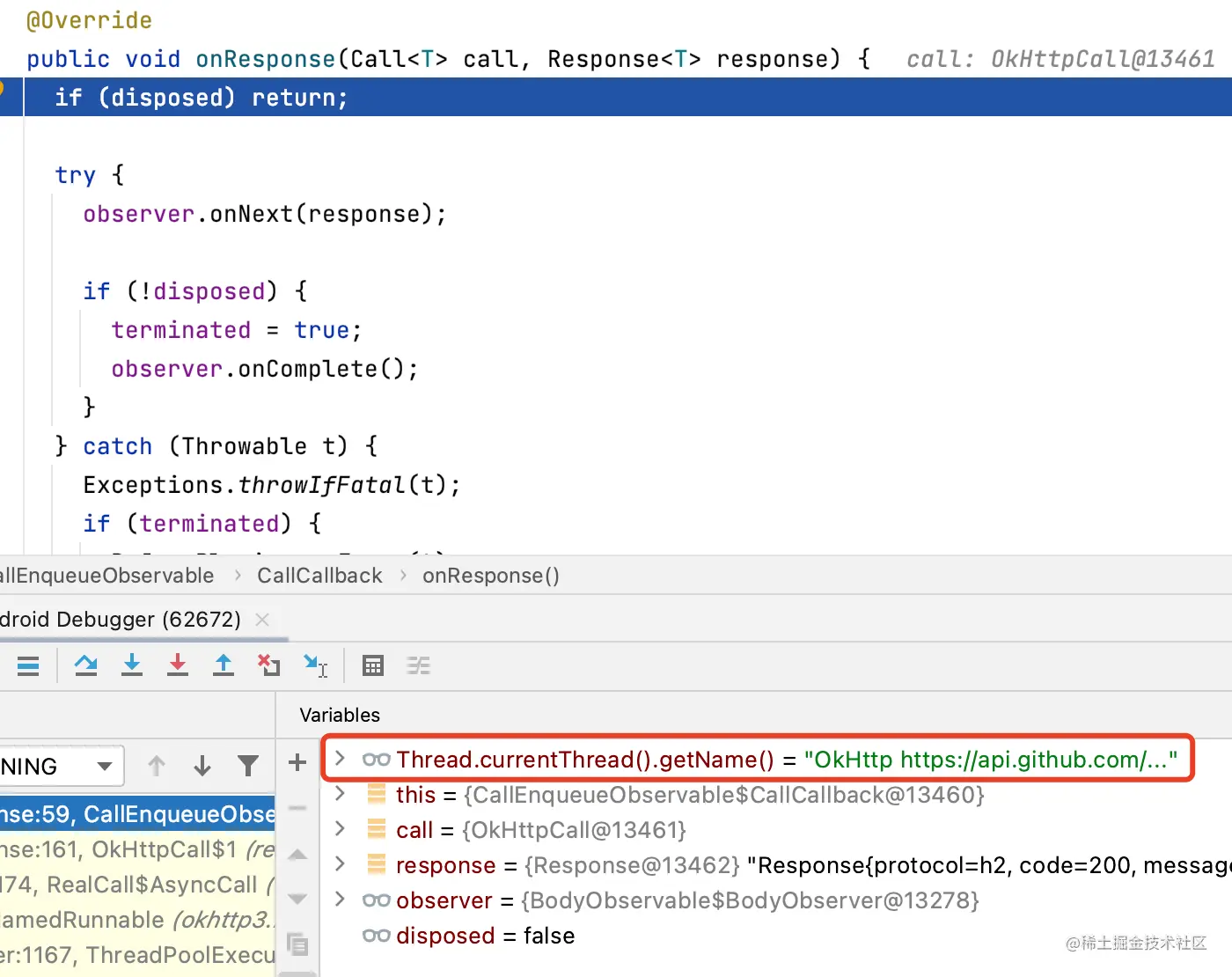The image size is (1232, 977).
Task: Open the Evaluate Expression calculator icon
Action: [x=373, y=665]
